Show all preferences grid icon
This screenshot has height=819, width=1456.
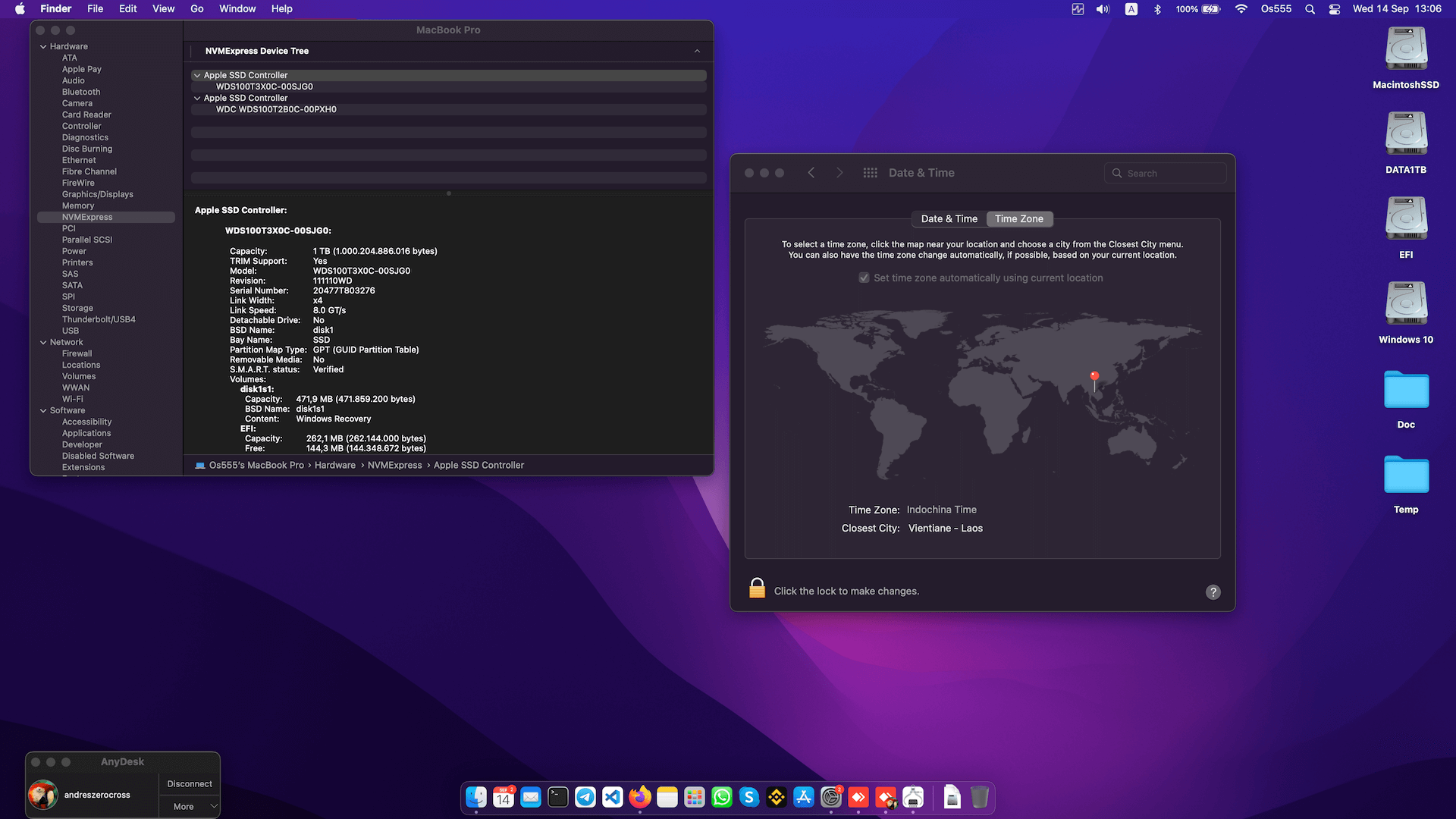870,173
